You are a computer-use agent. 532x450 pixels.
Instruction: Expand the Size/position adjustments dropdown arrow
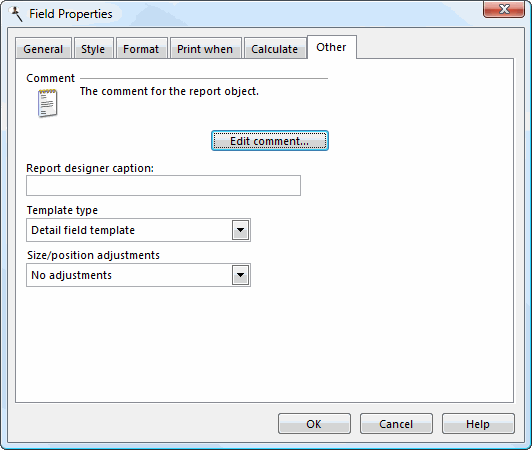[241, 275]
